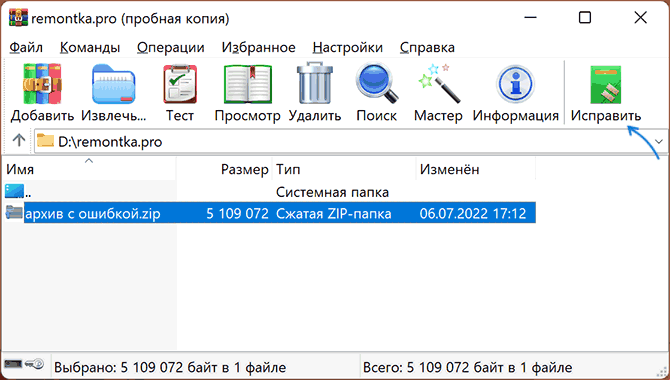This screenshot has width=670, height=380.
Task: Open the Команды menu
Action: point(90,47)
